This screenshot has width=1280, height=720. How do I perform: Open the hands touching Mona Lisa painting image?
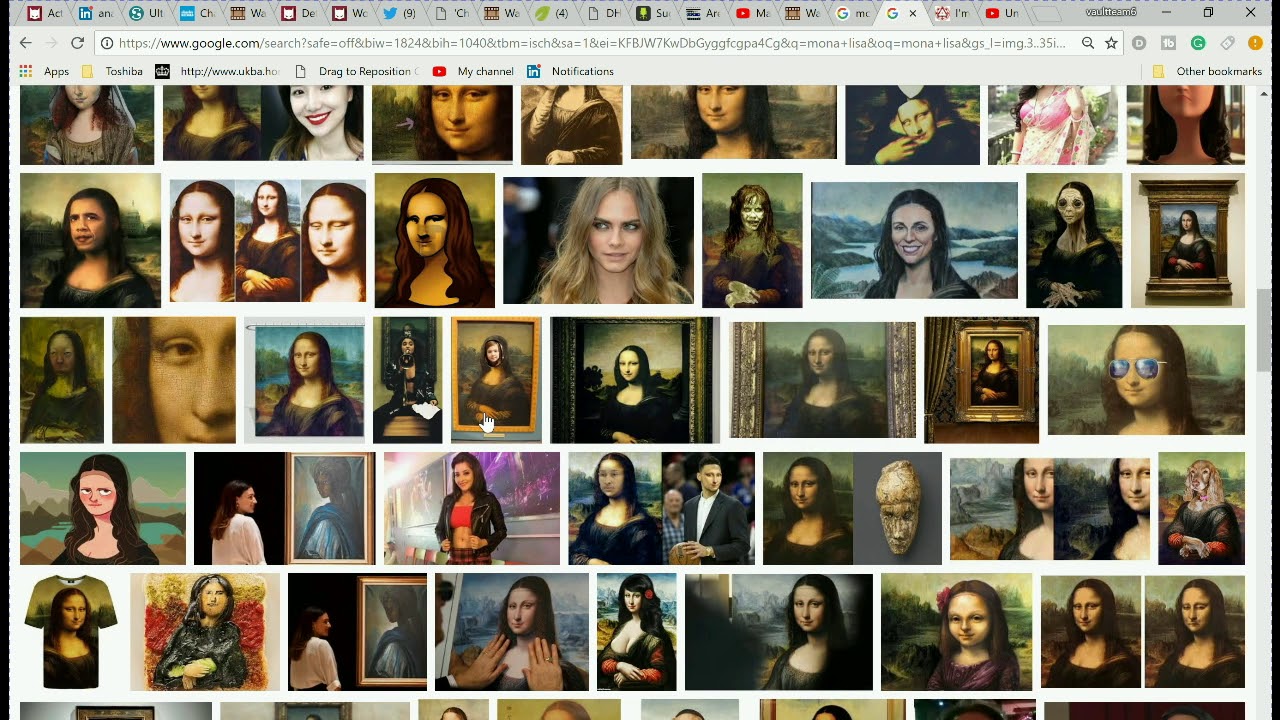pos(512,632)
